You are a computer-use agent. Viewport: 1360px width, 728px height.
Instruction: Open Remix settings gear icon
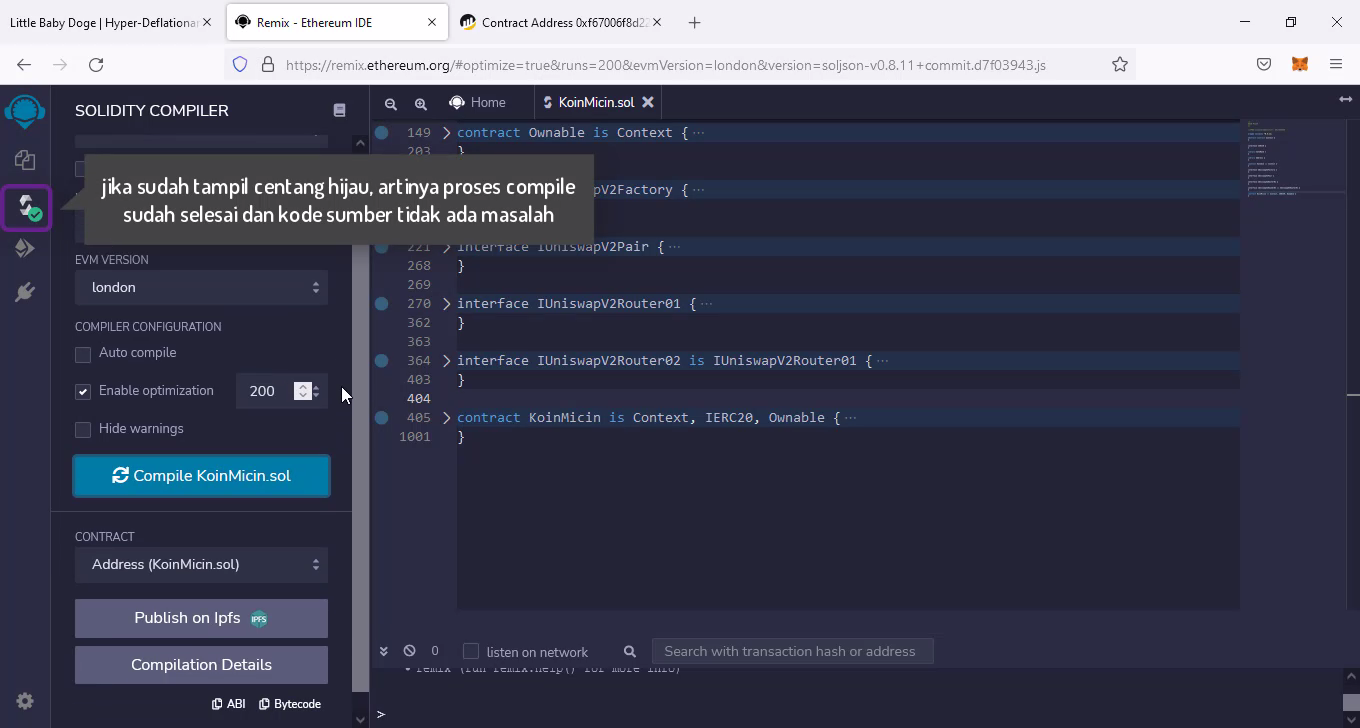point(25,701)
